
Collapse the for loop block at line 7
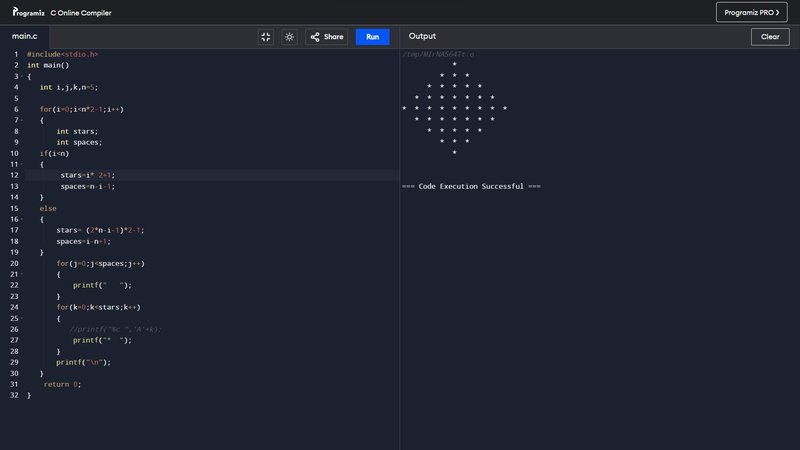[x=22, y=120]
